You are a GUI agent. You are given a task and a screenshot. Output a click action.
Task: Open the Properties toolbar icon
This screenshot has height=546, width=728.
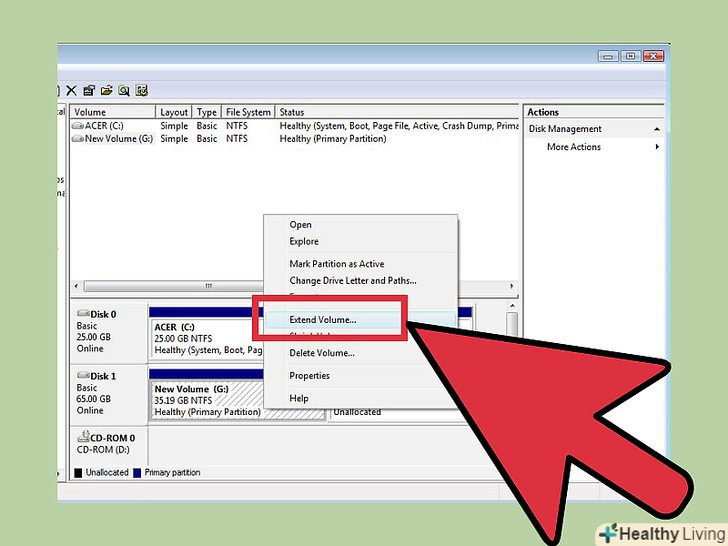click(x=89, y=90)
